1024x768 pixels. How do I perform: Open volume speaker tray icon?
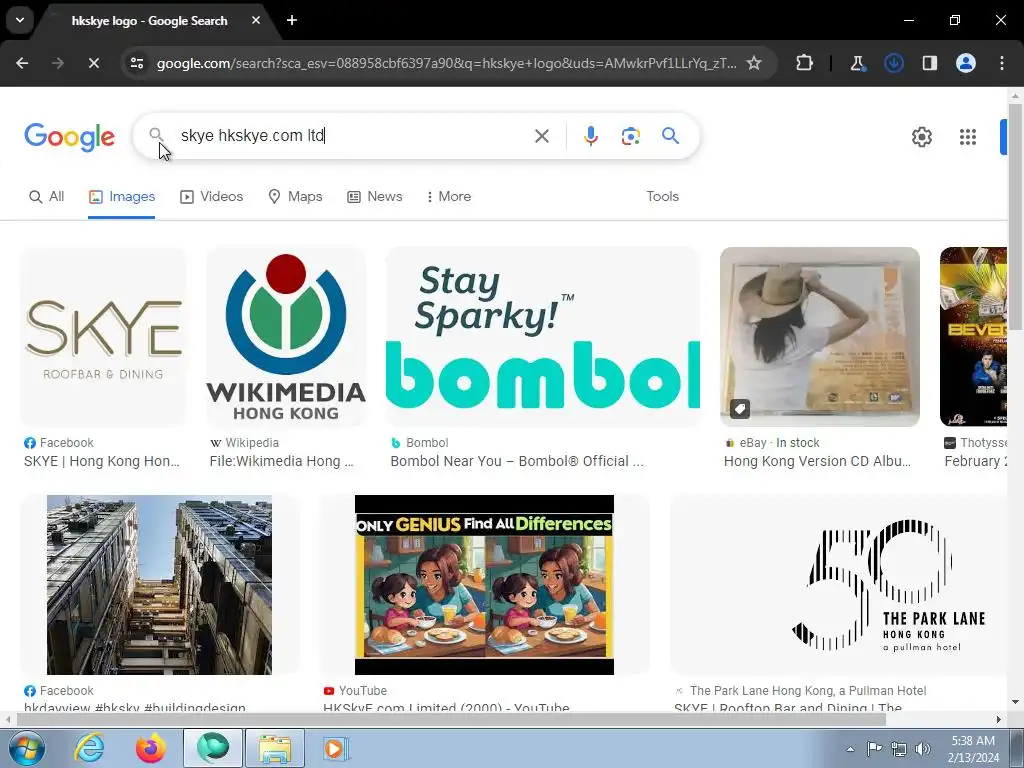coord(923,749)
